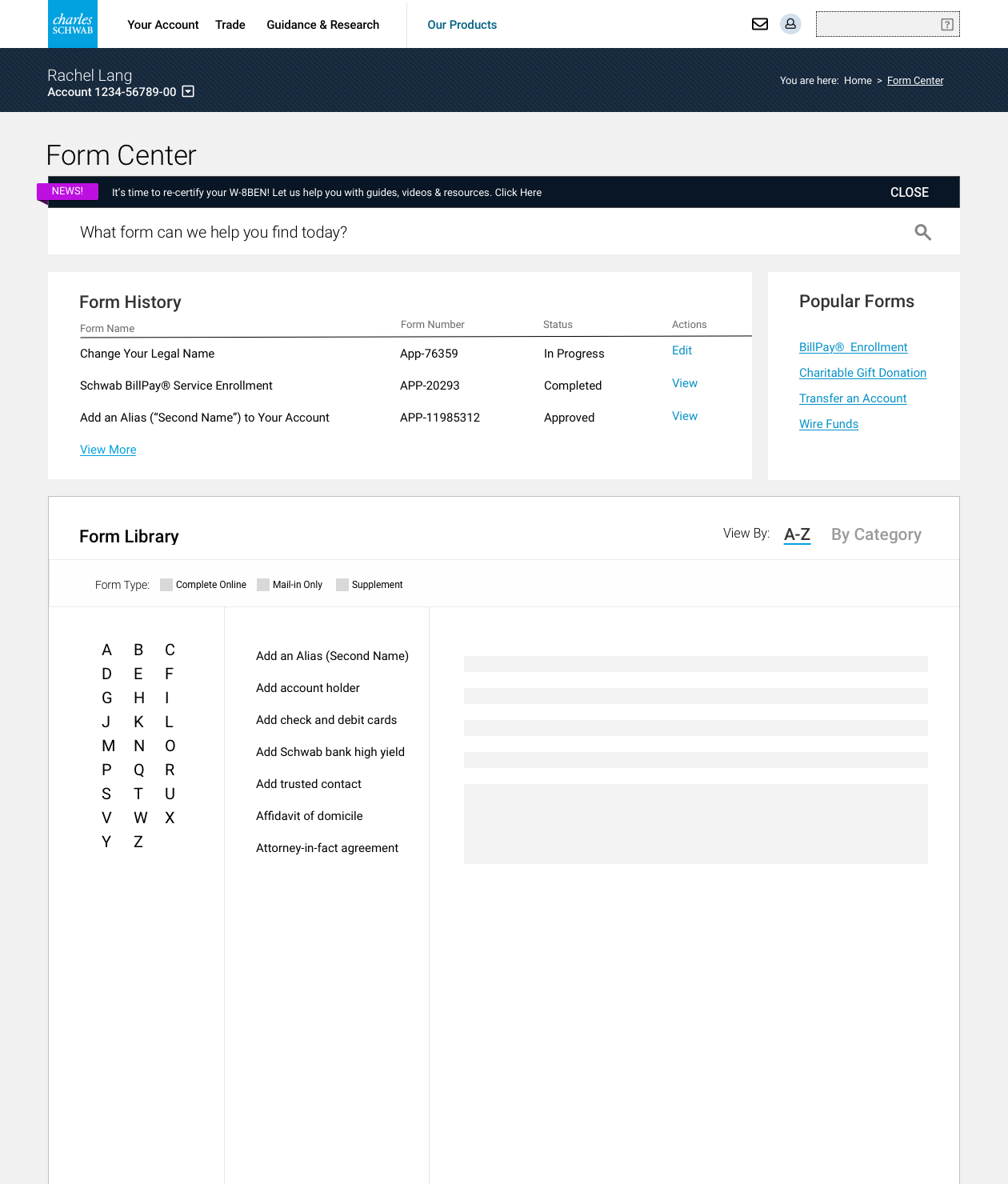Select letter B in the index
Image resolution: width=1008 pixels, height=1184 pixels.
coord(138,650)
